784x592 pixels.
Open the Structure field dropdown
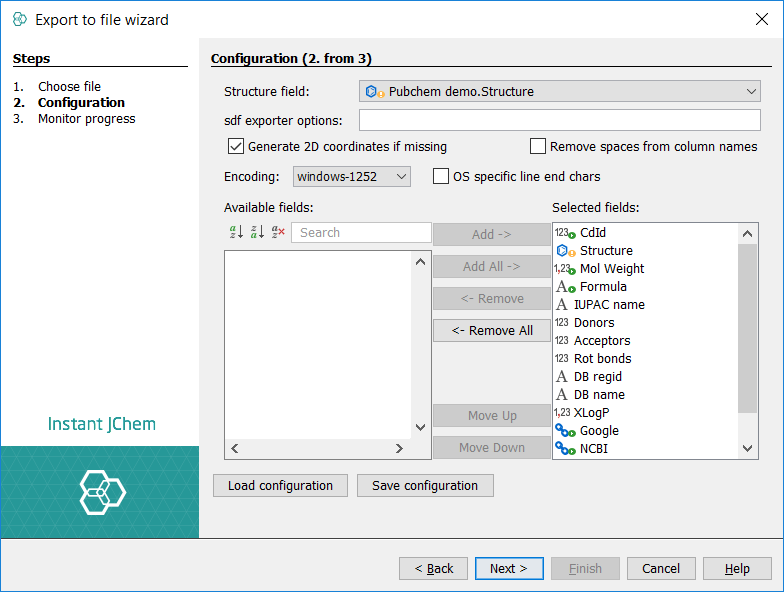560,92
